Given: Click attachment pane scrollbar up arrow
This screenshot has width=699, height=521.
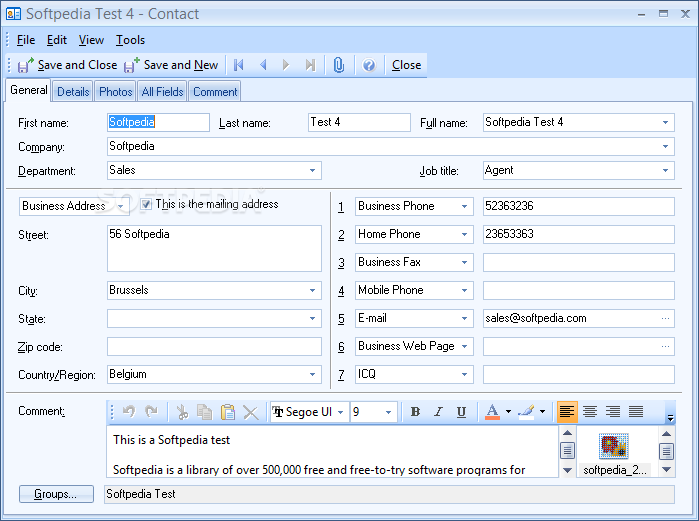Looking at the screenshot, I should (666, 434).
